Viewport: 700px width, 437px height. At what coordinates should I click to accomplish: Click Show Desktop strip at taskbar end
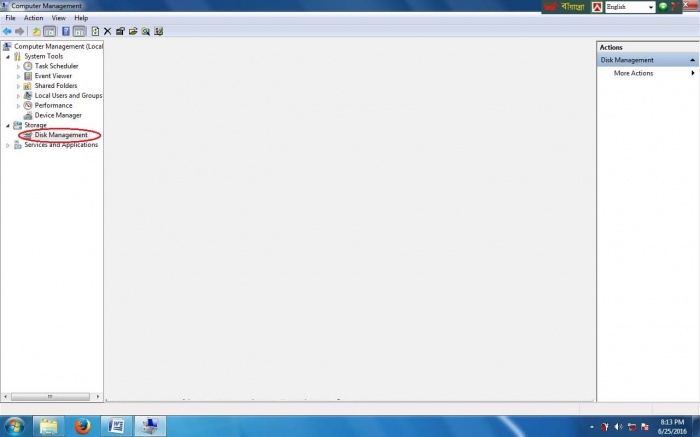click(696, 426)
